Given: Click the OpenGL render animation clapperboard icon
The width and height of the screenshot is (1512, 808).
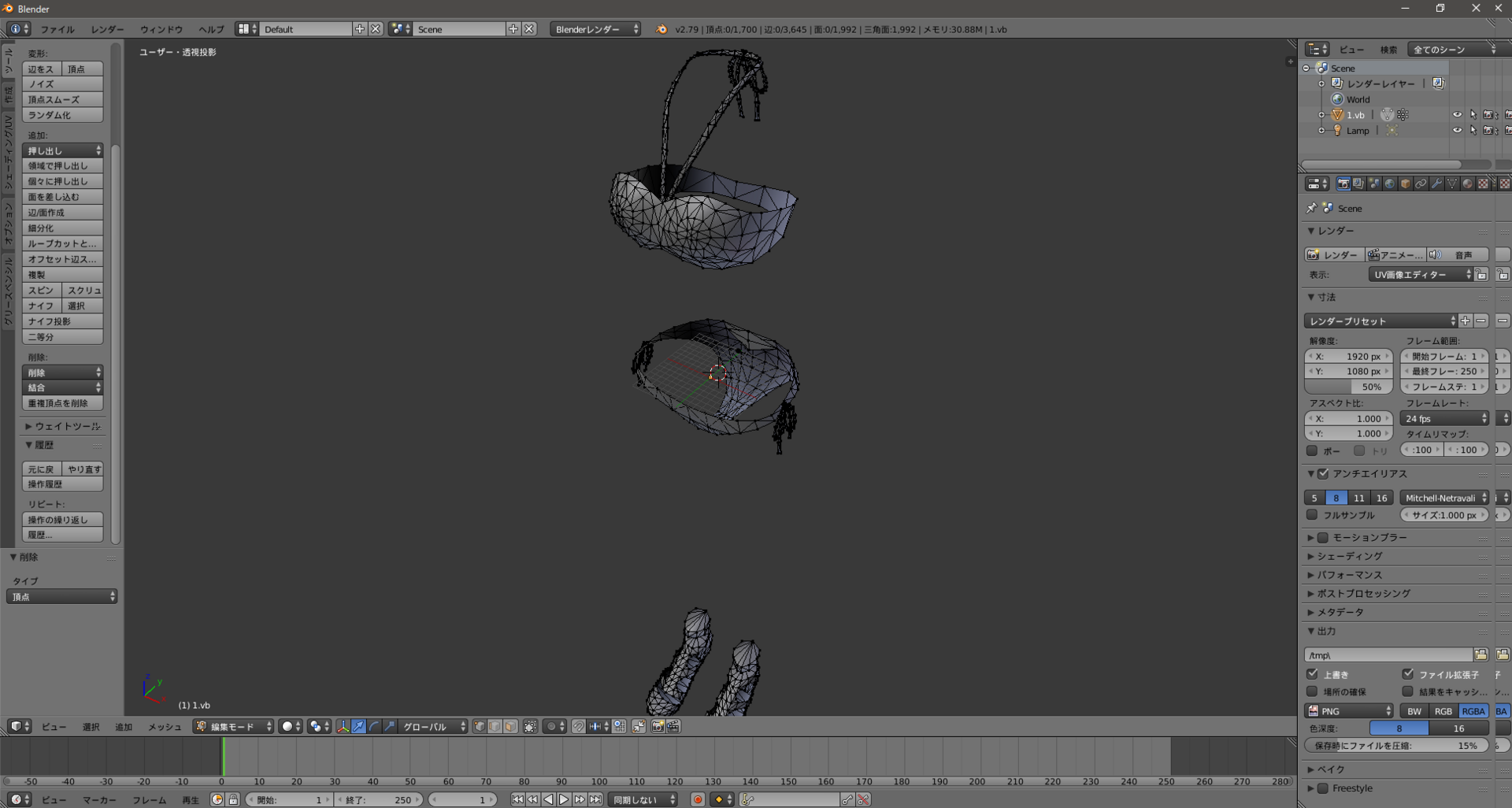Looking at the screenshot, I should pos(673,726).
